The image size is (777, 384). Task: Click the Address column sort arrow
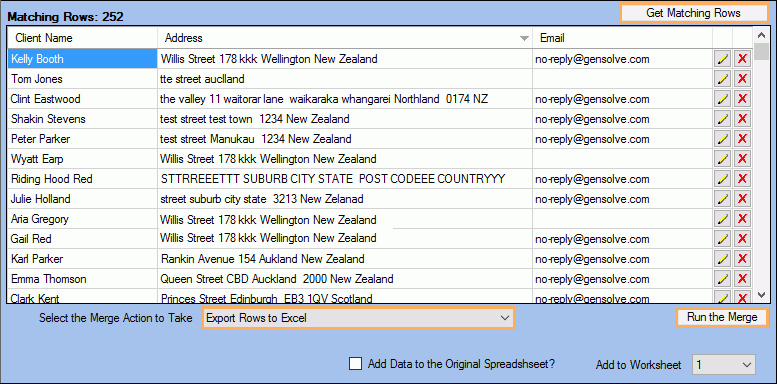524,39
